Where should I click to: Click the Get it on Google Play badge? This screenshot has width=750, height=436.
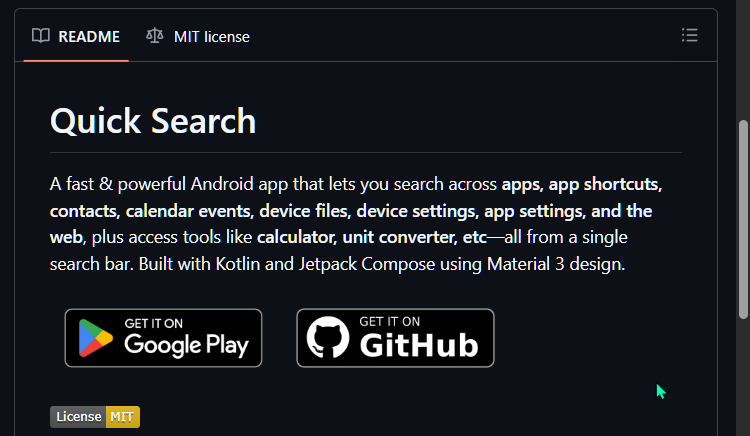[x=163, y=338]
